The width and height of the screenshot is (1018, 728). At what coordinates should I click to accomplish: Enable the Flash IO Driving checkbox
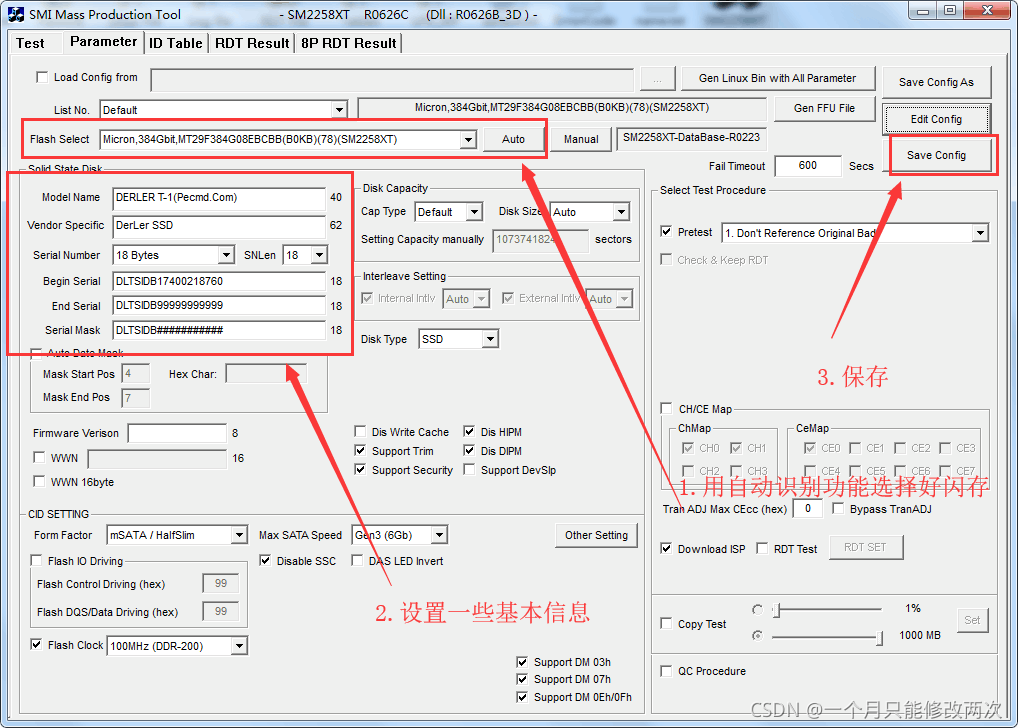coord(36,560)
